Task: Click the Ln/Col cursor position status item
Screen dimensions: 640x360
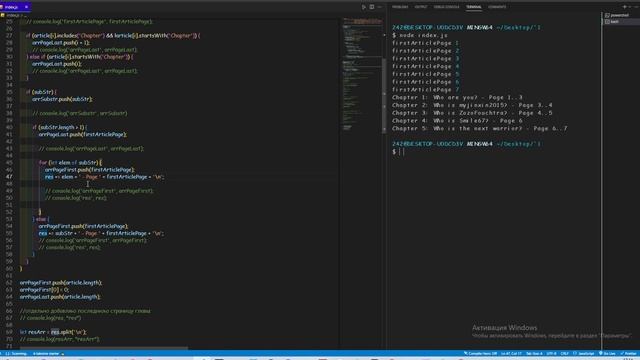Action: [x=511, y=353]
